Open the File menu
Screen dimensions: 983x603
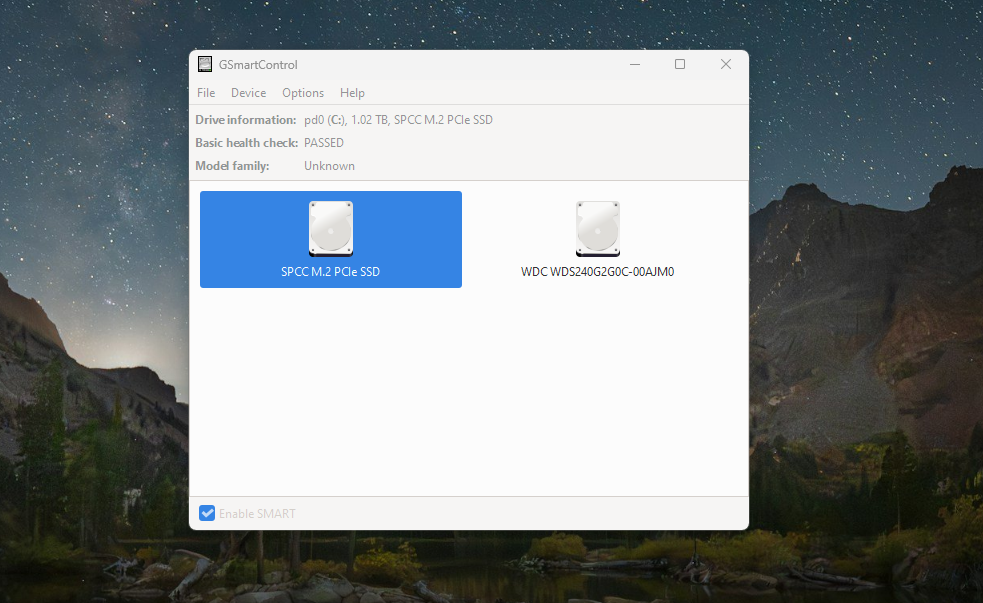coord(206,93)
